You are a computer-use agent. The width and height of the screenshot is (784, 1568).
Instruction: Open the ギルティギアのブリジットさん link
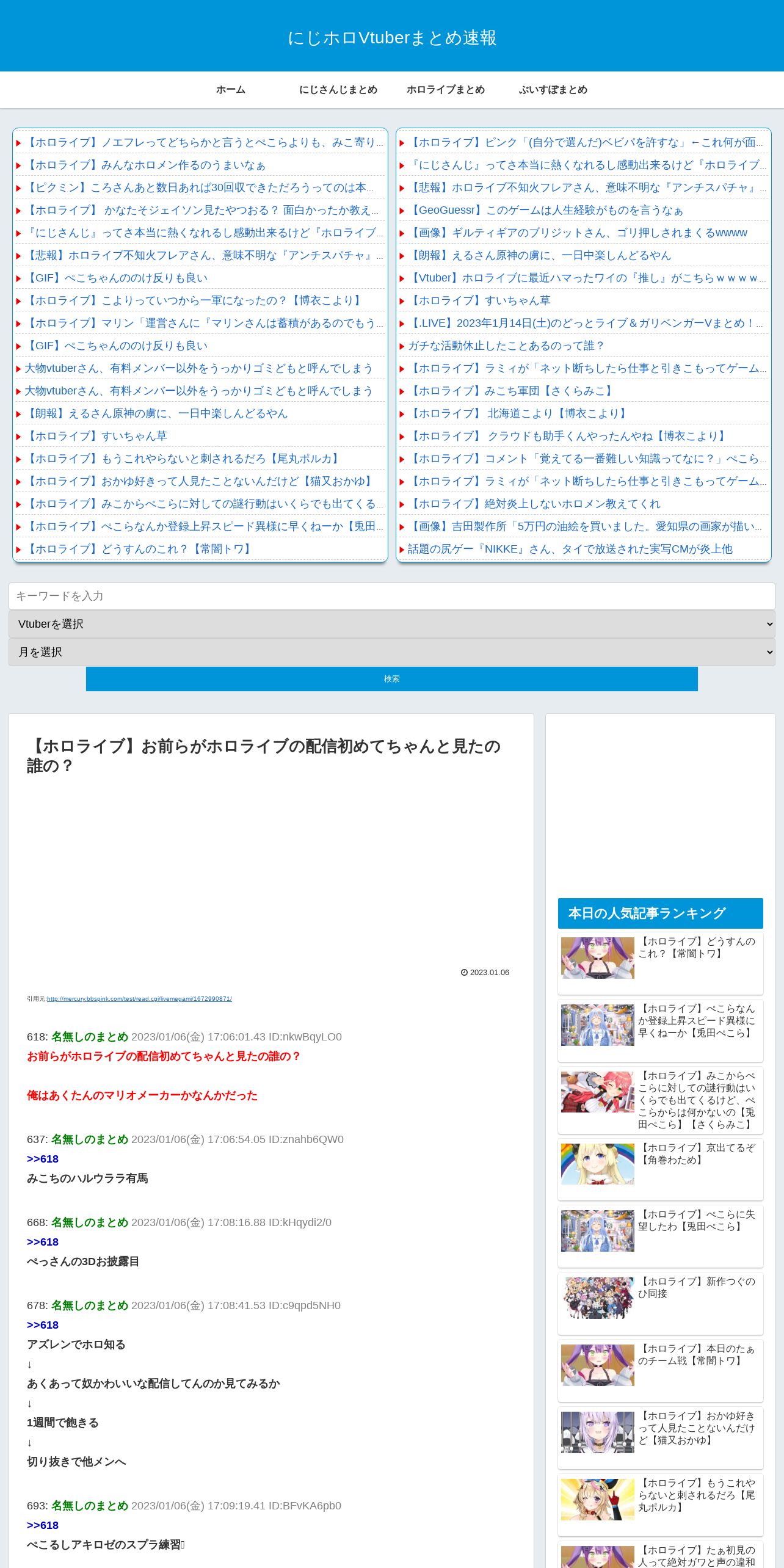pos(578,233)
